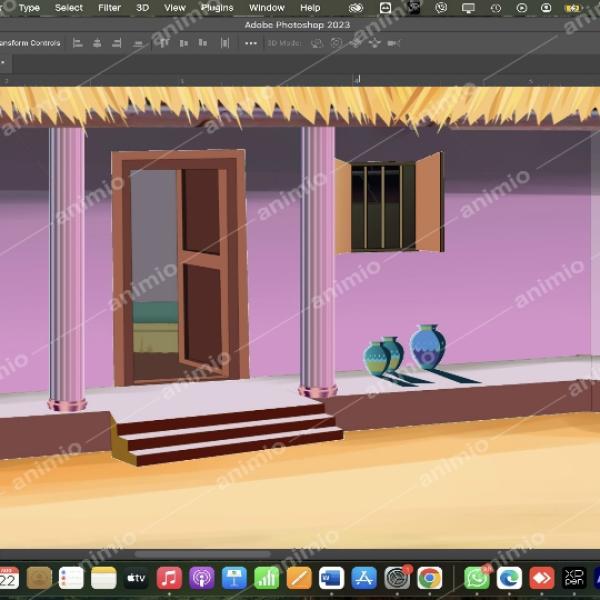Open WhatsApp from the dock

pos(477,578)
